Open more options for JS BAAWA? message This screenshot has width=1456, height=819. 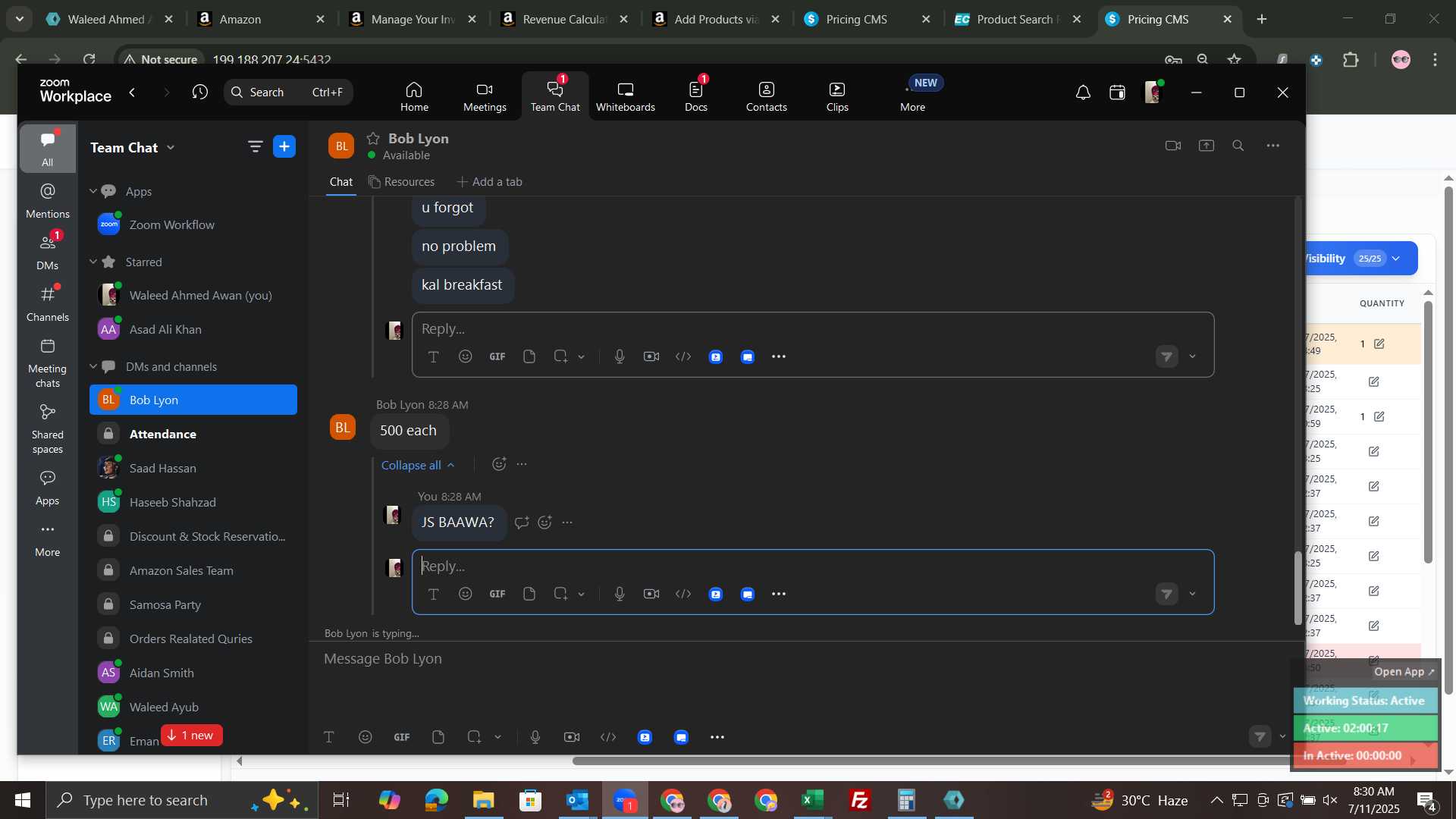568,522
